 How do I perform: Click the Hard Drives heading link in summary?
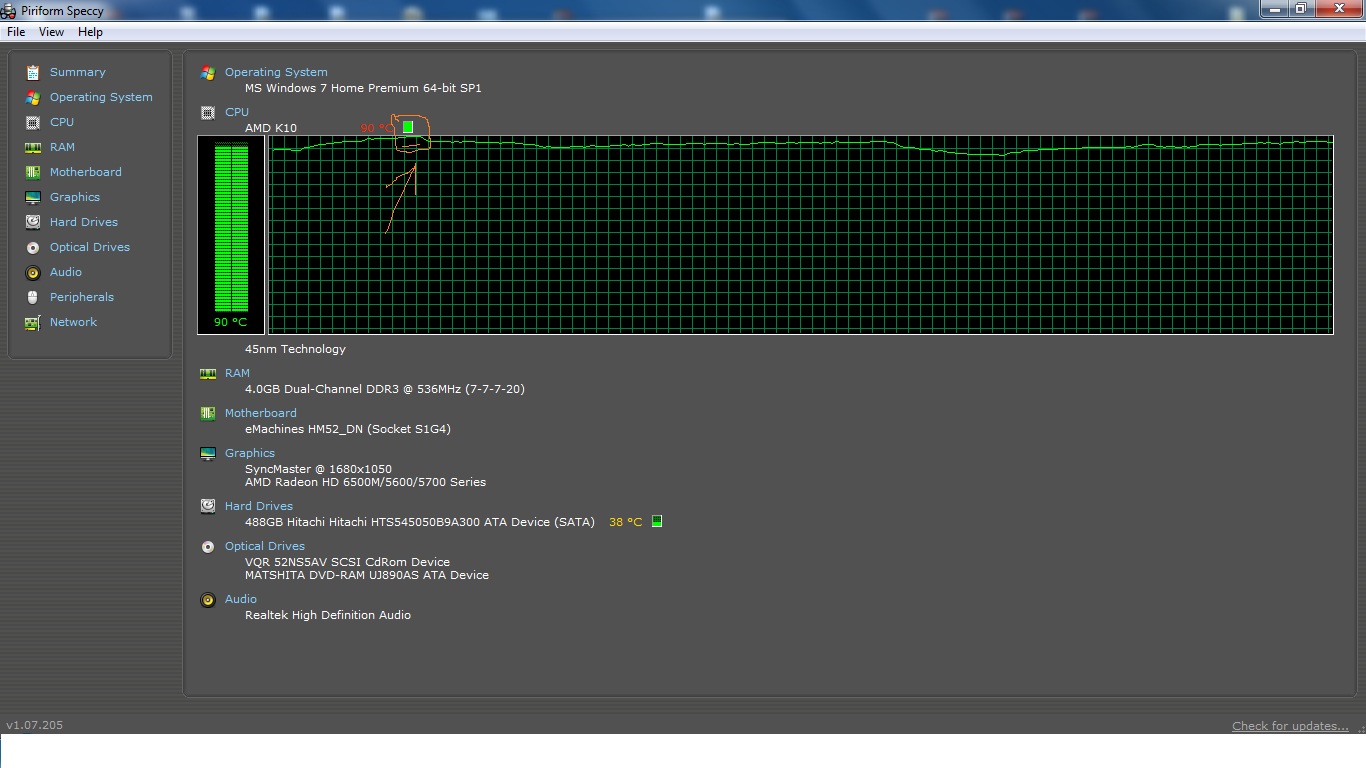click(259, 506)
